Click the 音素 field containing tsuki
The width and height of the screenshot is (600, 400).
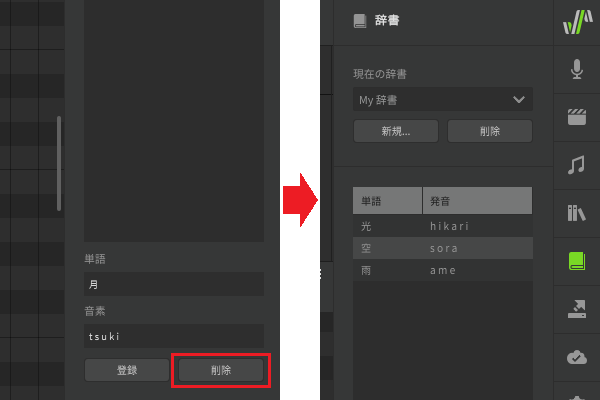point(173,336)
